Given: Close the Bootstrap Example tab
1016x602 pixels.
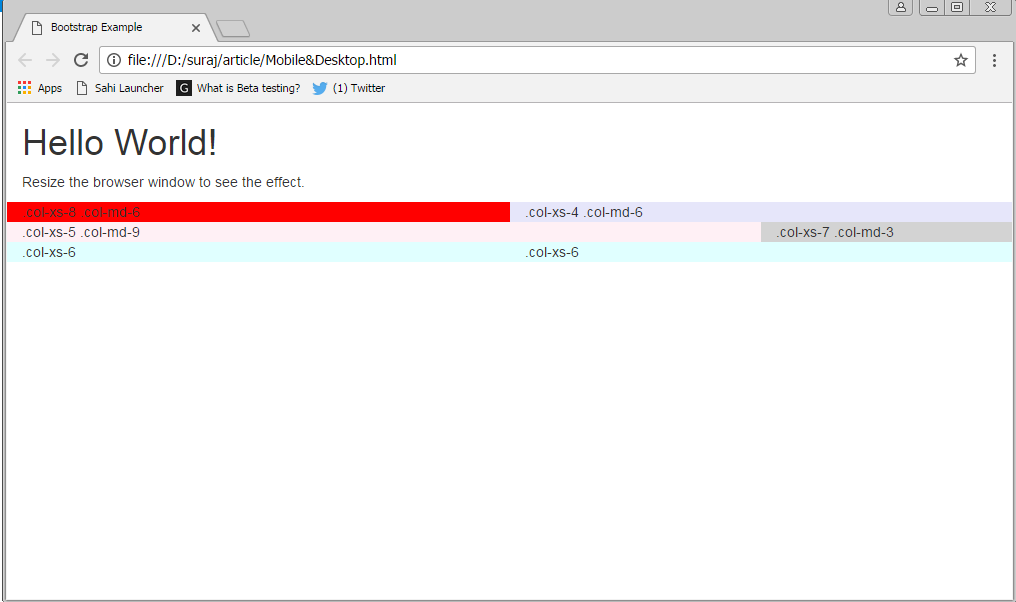Looking at the screenshot, I should (196, 28).
